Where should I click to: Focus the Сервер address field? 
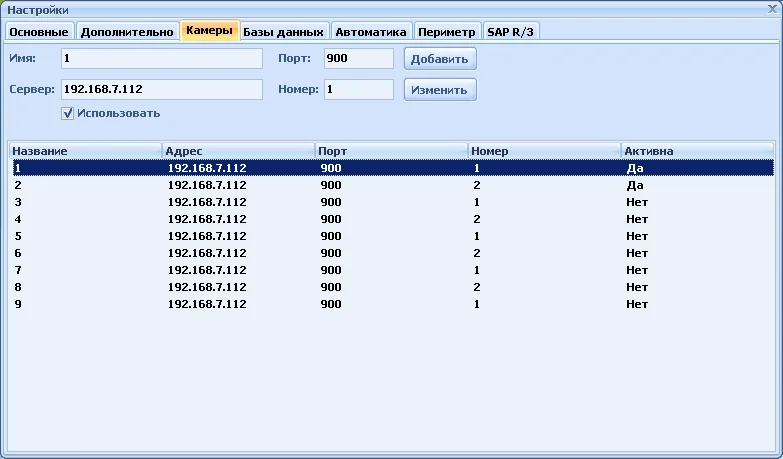pyautogui.click(x=161, y=89)
